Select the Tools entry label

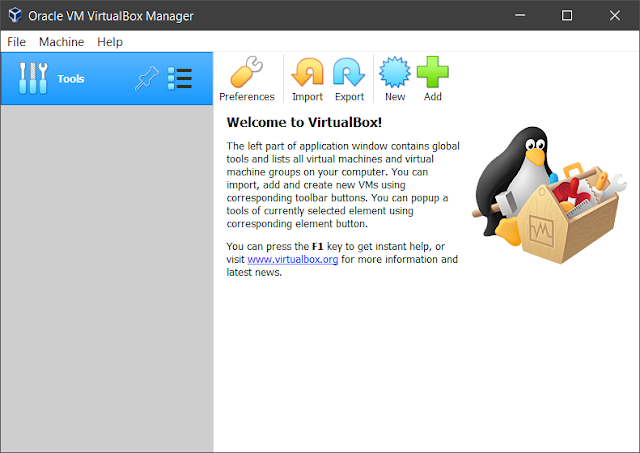(71, 79)
